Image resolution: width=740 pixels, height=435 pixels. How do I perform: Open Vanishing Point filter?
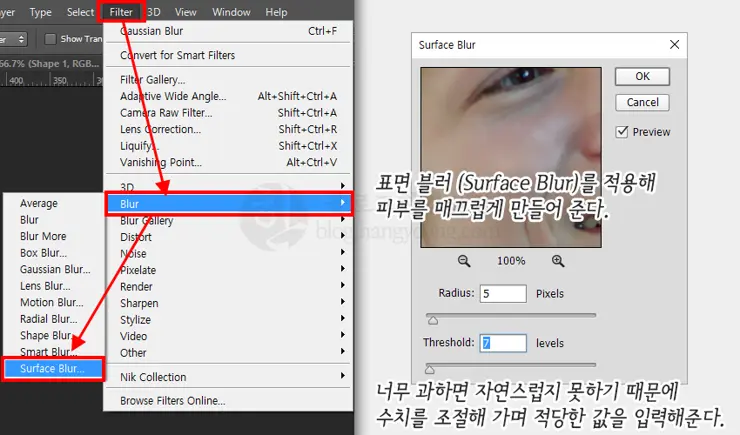[228, 162]
